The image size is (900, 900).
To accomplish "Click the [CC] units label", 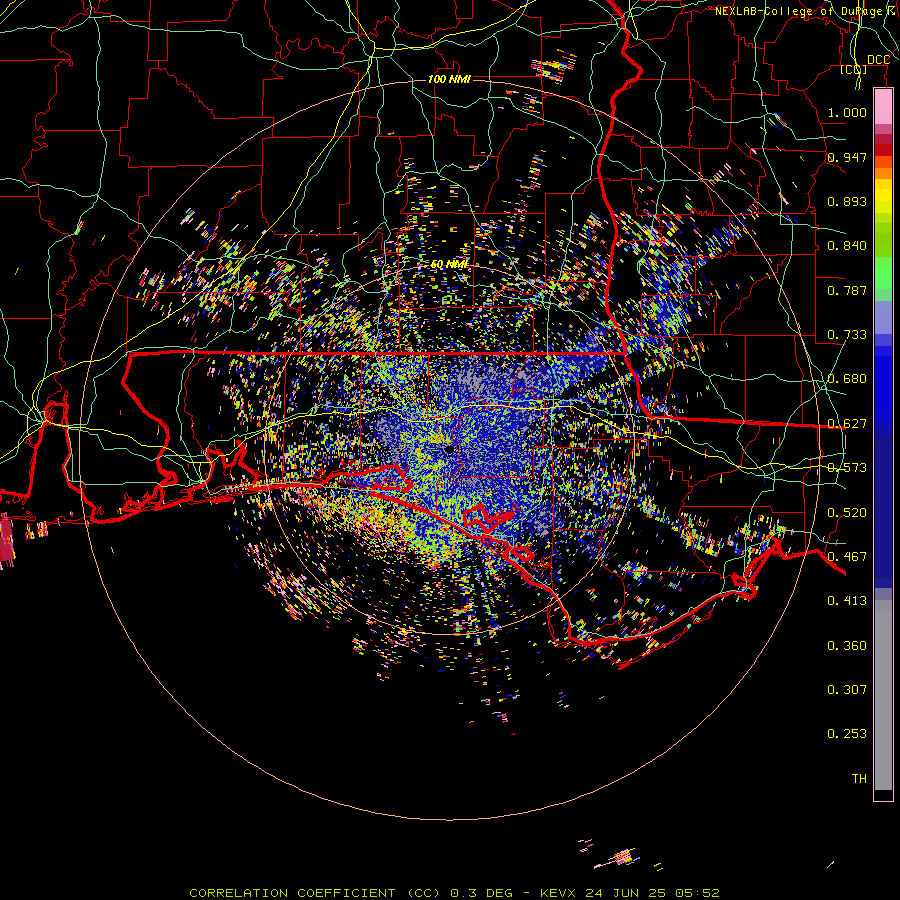I will pyautogui.click(x=854, y=69).
